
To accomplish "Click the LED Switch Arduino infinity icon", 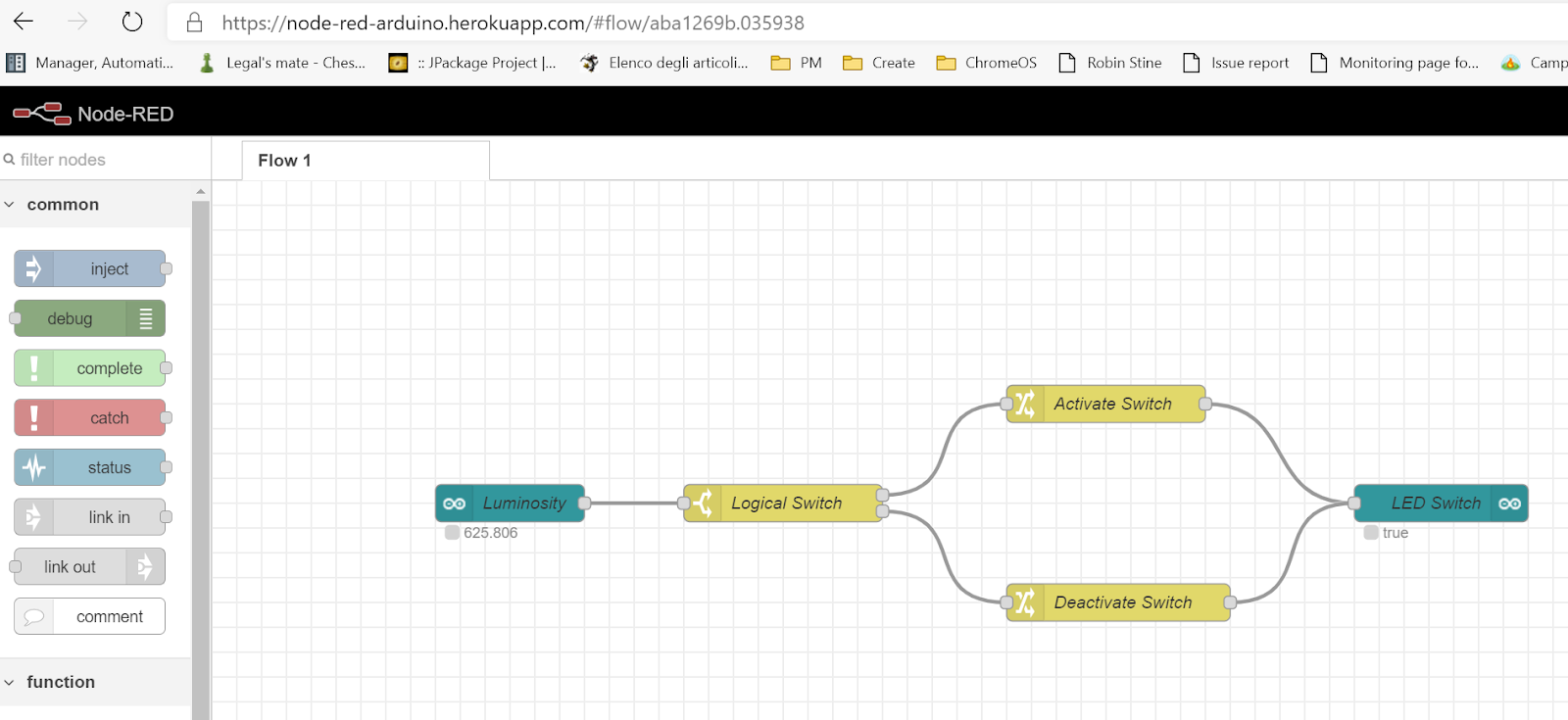I will (x=1509, y=504).
